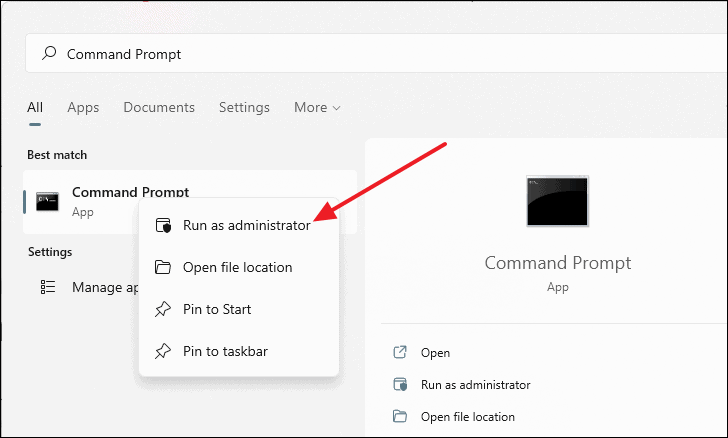Screen dimensions: 728x438
Task: Click the search magnifier icon
Action: [49, 53]
